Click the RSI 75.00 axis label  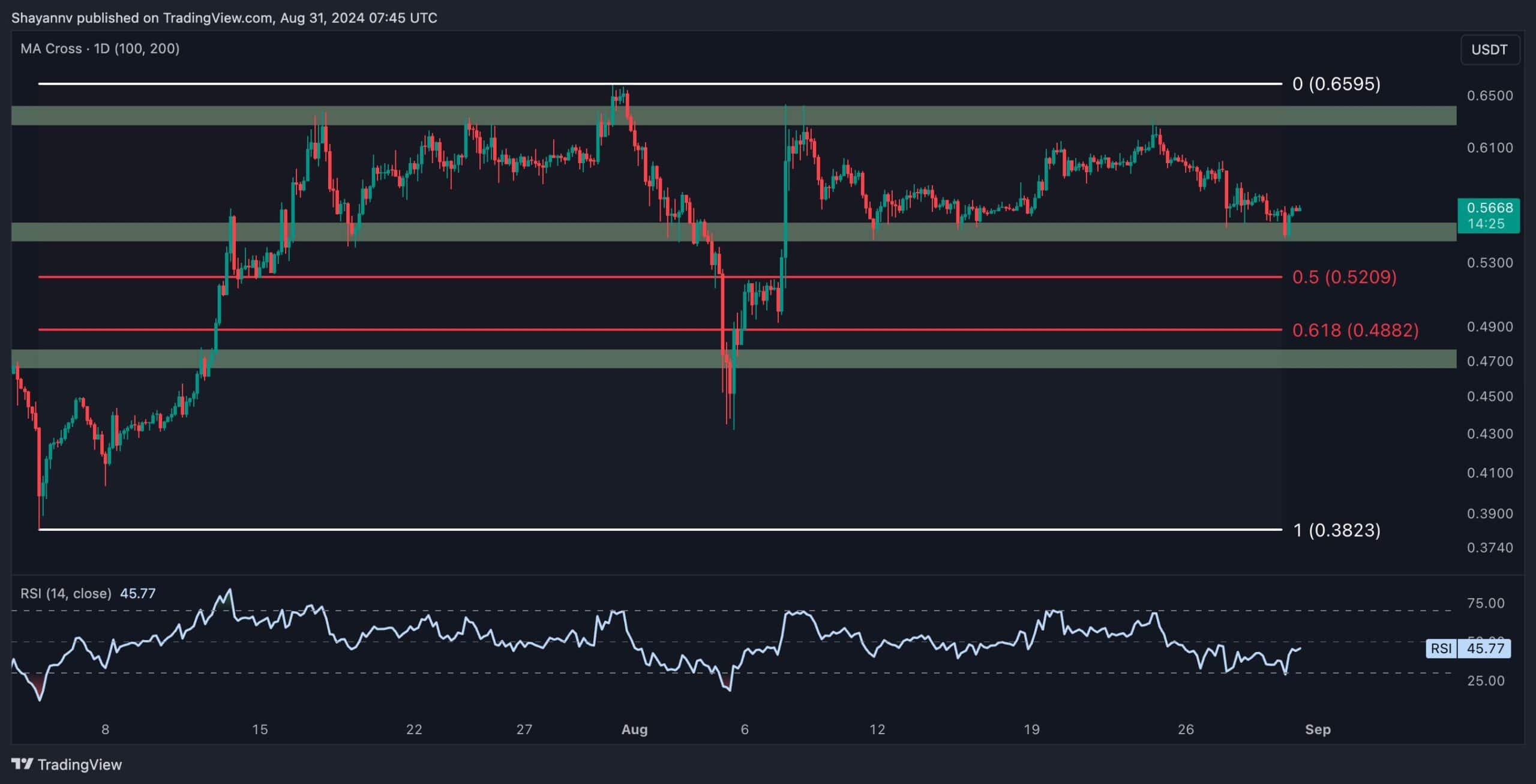tap(1486, 603)
